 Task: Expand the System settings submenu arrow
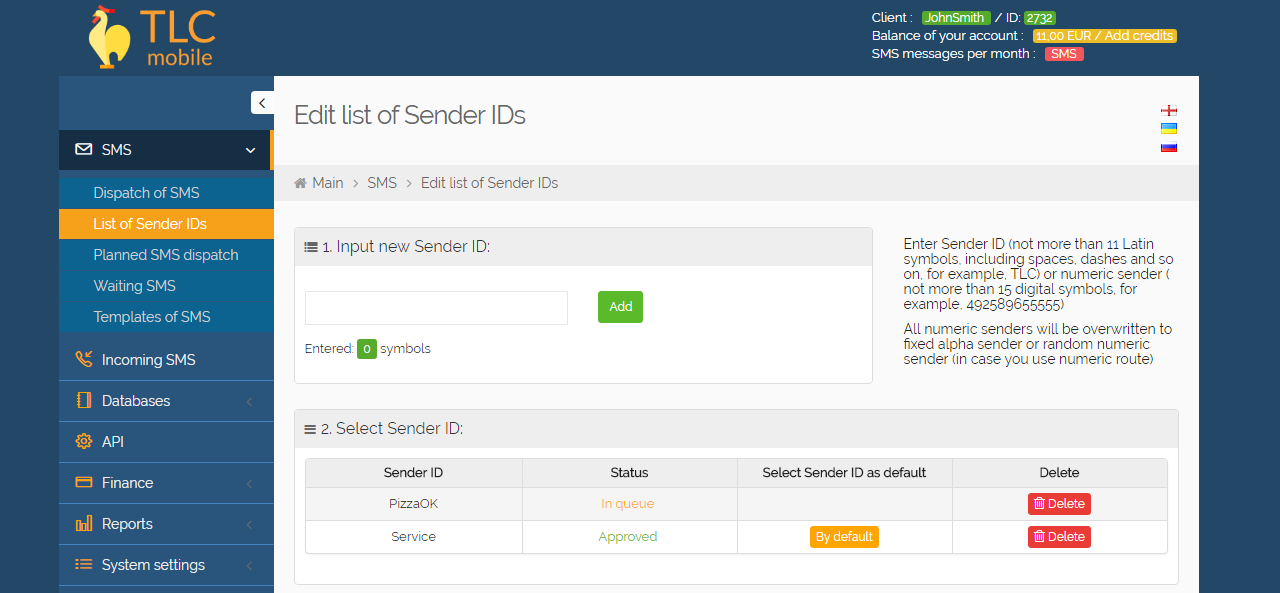point(249,566)
